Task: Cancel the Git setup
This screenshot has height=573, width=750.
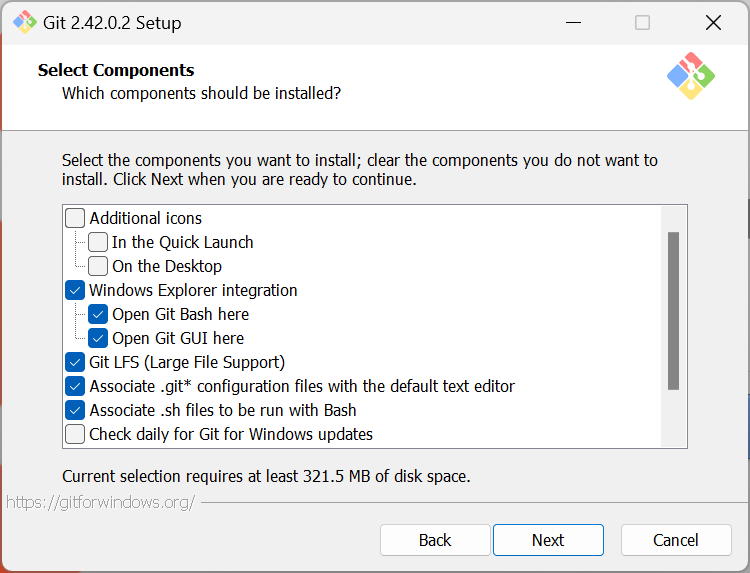Action: click(676, 540)
